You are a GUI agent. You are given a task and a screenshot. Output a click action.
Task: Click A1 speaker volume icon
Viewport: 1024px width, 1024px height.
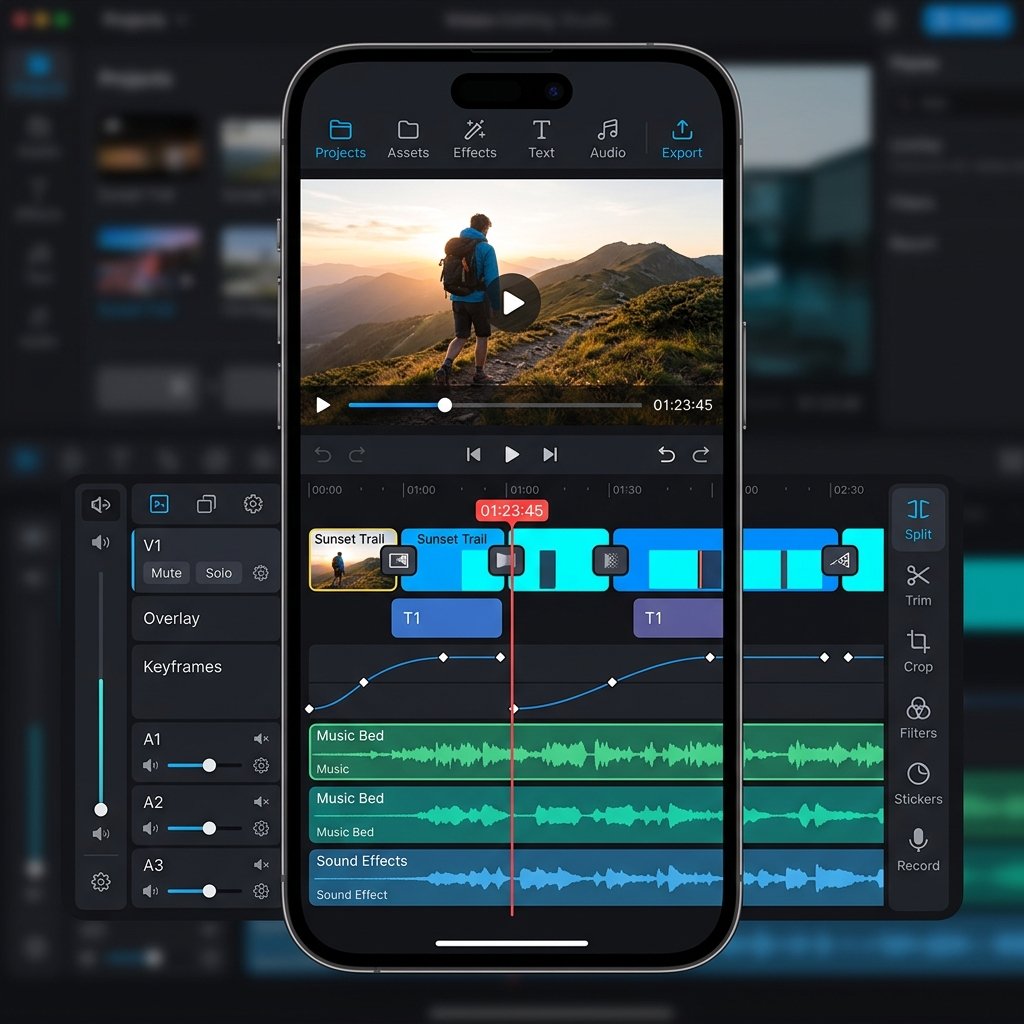[x=150, y=765]
